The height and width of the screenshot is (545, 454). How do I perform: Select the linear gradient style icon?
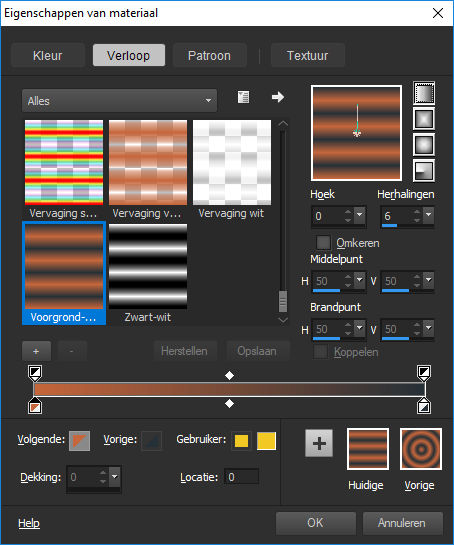[x=424, y=93]
